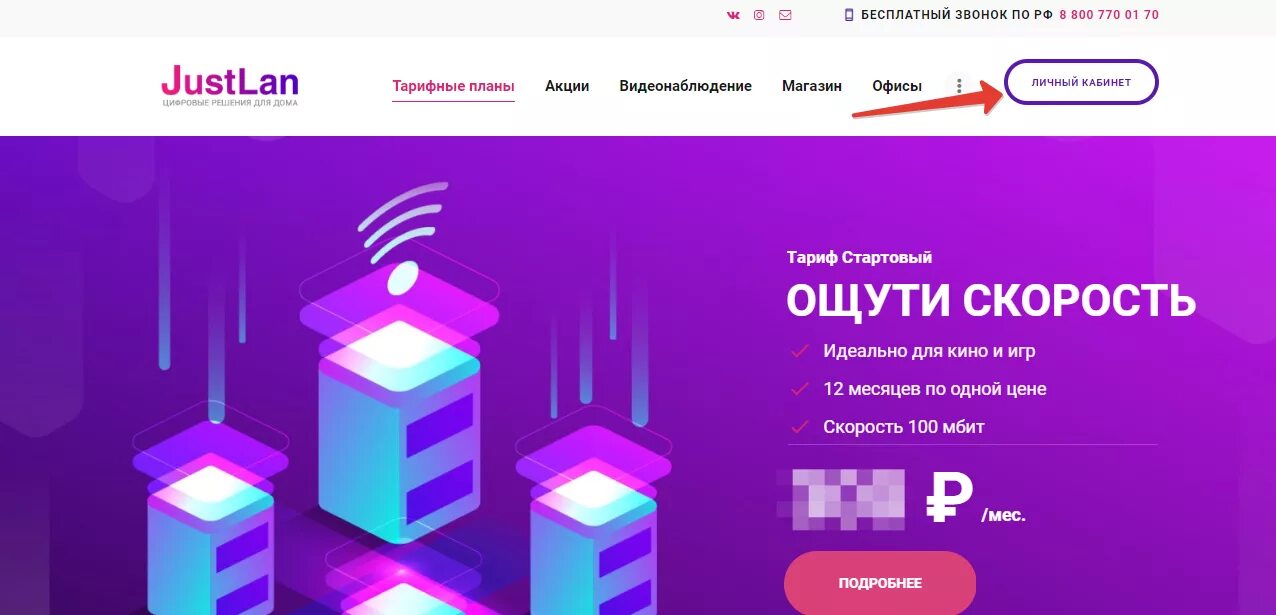The image size is (1276, 615).
Task: Click the Личный кабинет button
Action: coord(1081,82)
